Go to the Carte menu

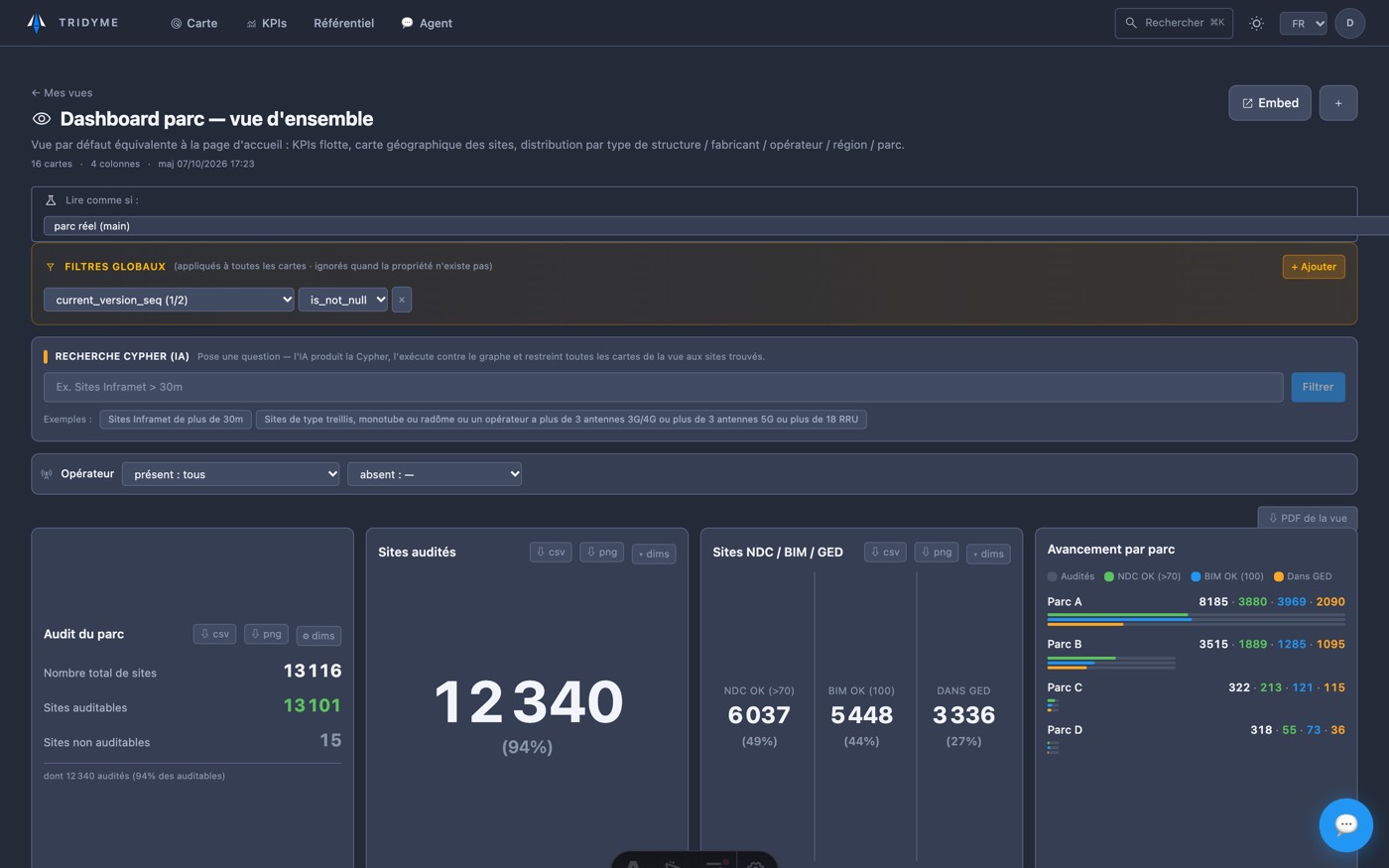click(x=193, y=23)
